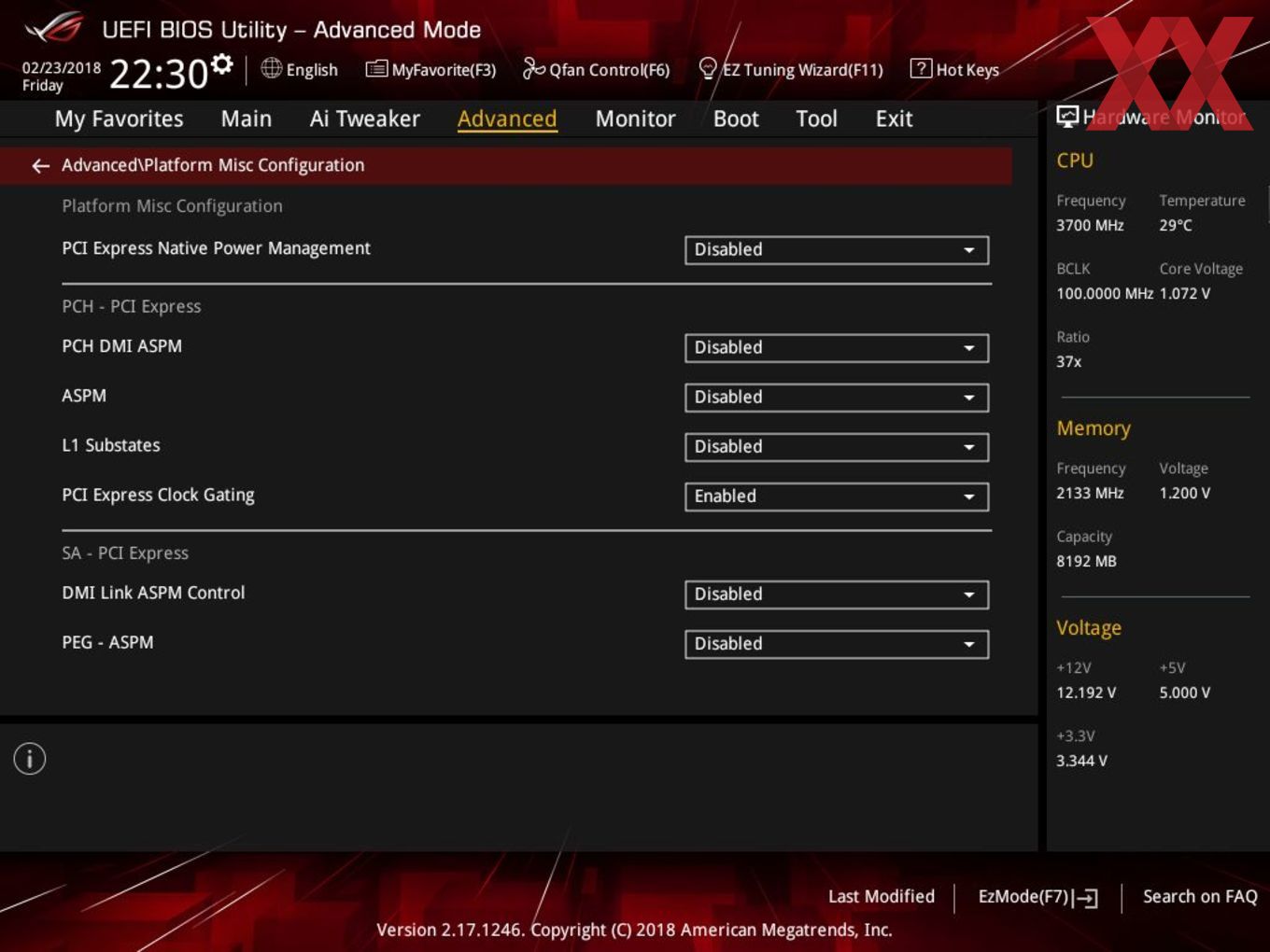Image resolution: width=1270 pixels, height=952 pixels.
Task: Click the PCI Express Native Power Management label
Action: pyautogui.click(x=216, y=248)
